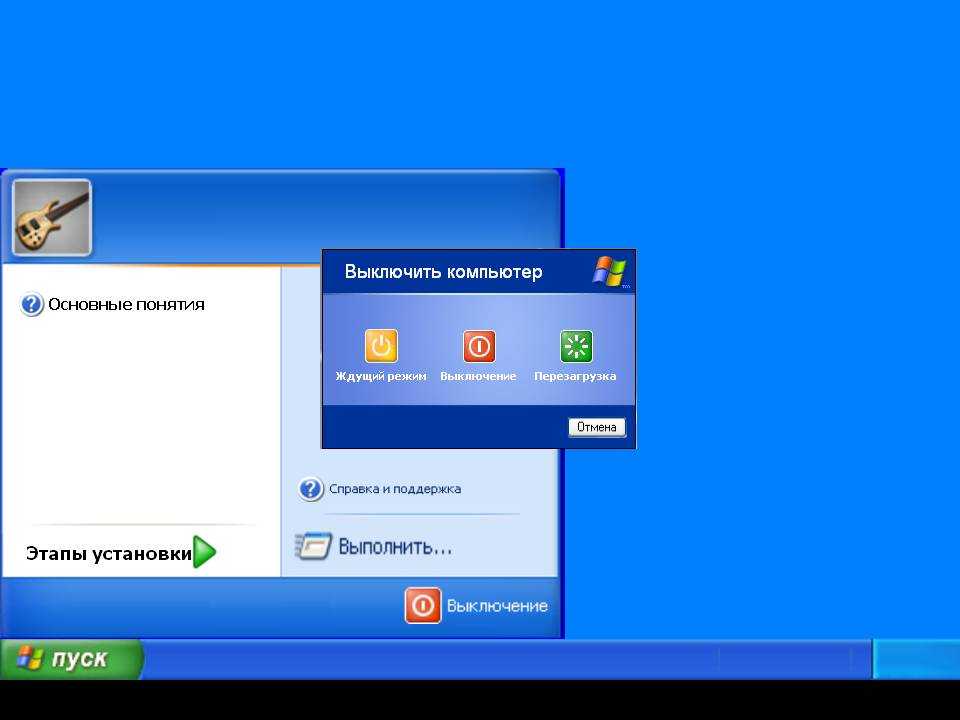Viewport: 960px width, 720px height.
Task: Click the Run window icon beside Выполнить
Action: pyautogui.click(x=313, y=546)
